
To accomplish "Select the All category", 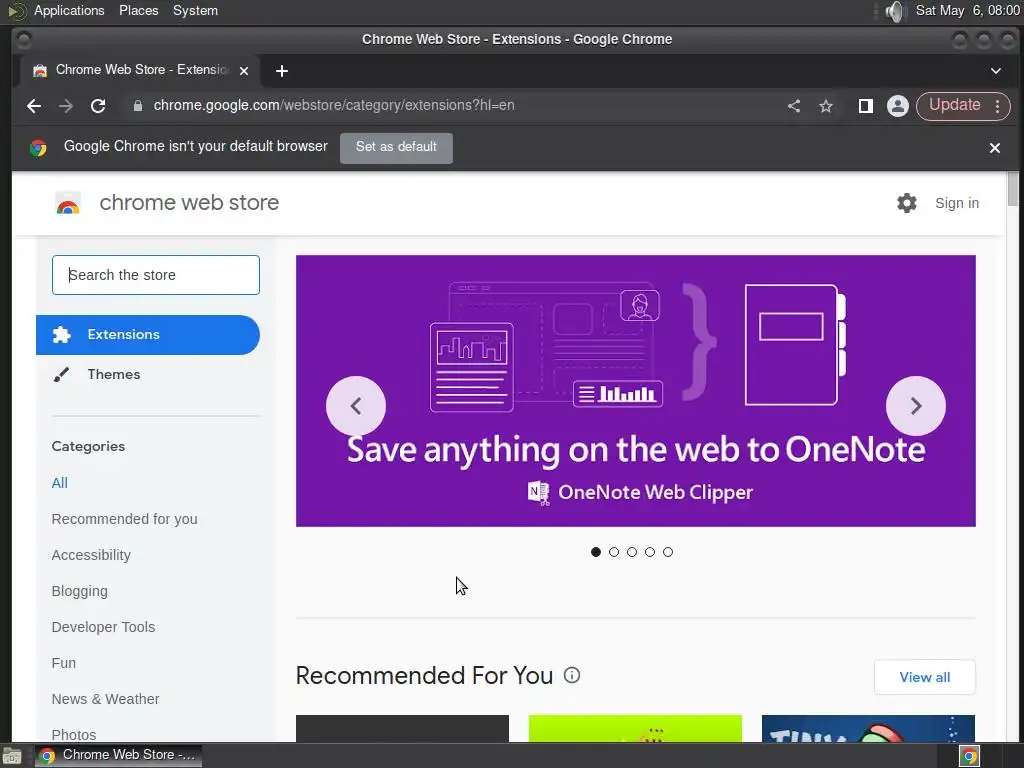I will pyautogui.click(x=59, y=483).
